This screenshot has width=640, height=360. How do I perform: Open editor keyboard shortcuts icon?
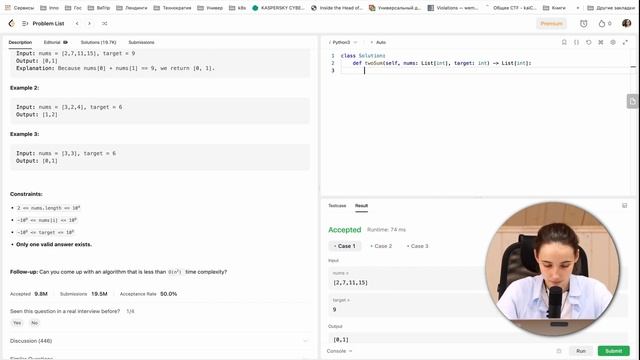tap(601, 42)
